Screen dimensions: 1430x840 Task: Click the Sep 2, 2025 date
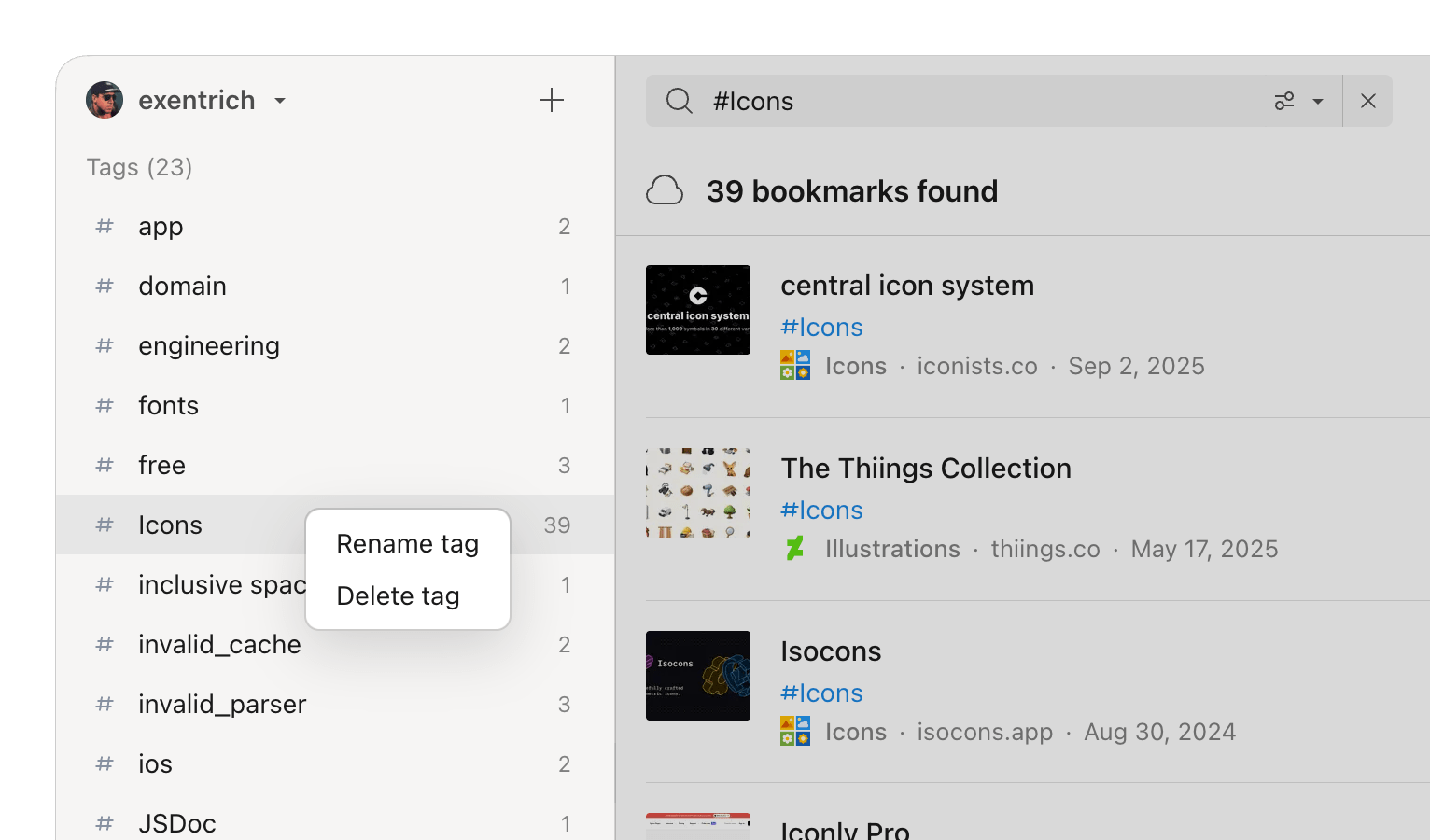[x=1136, y=366]
